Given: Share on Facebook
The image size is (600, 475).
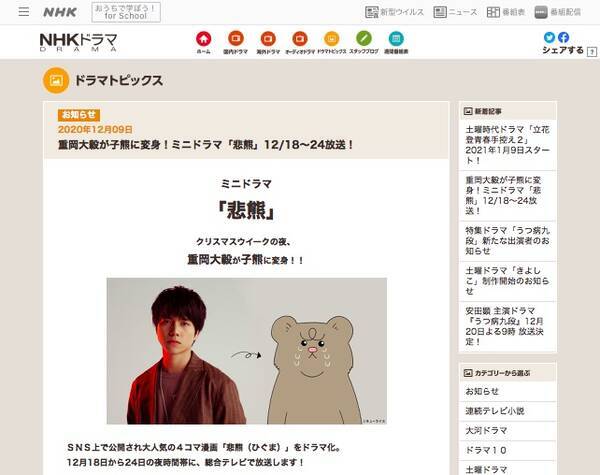Looking at the screenshot, I should pyautogui.click(x=563, y=37).
